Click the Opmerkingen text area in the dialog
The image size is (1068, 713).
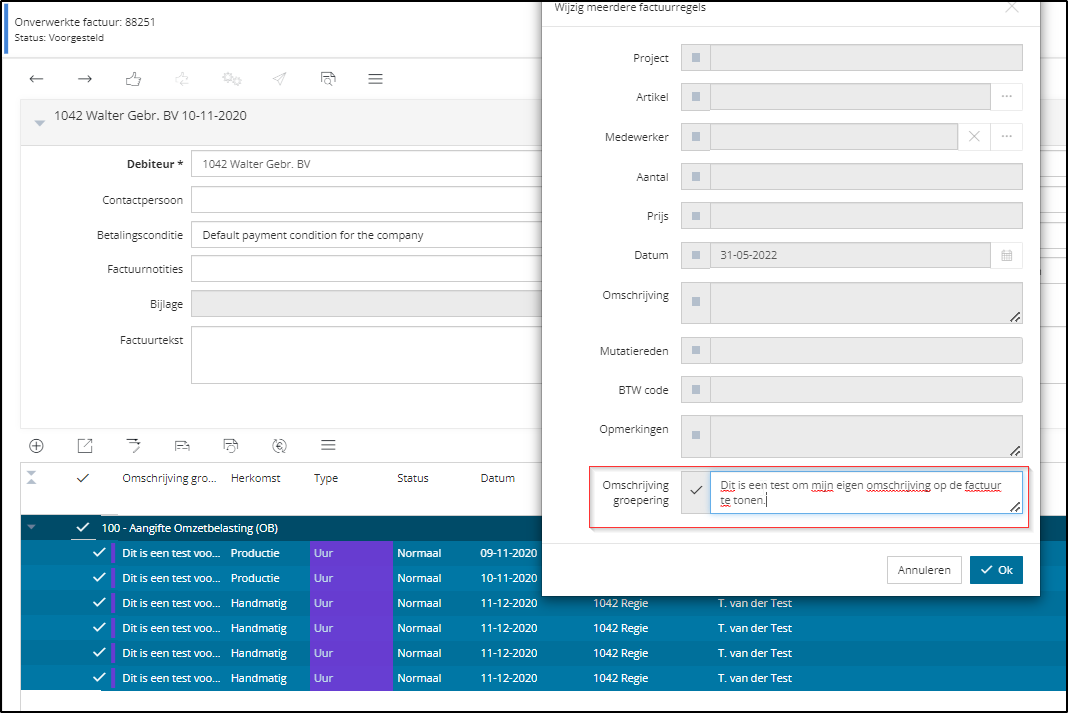click(866, 436)
